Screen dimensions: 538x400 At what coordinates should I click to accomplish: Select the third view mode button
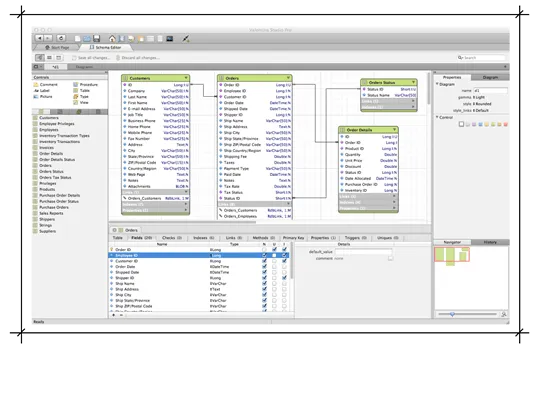pos(58,58)
